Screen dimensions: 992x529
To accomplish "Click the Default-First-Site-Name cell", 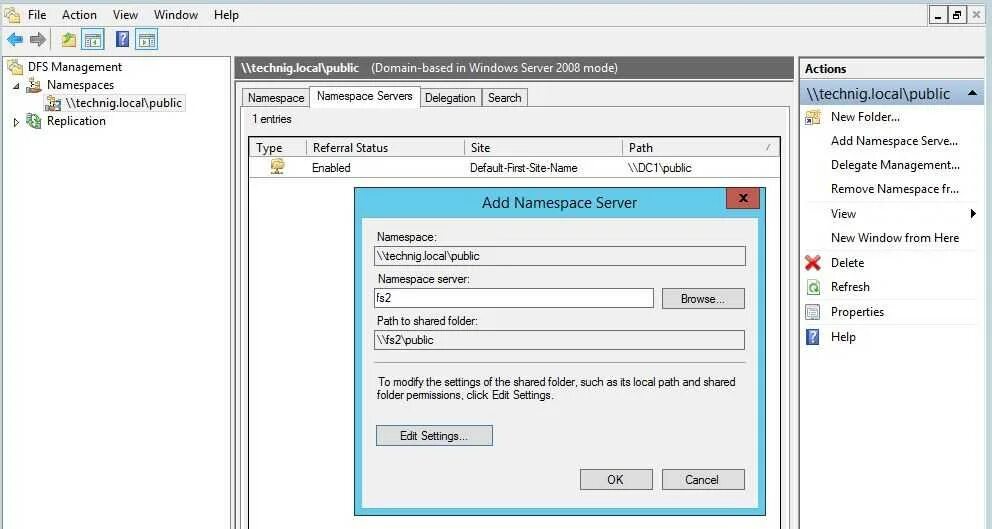I will point(523,168).
